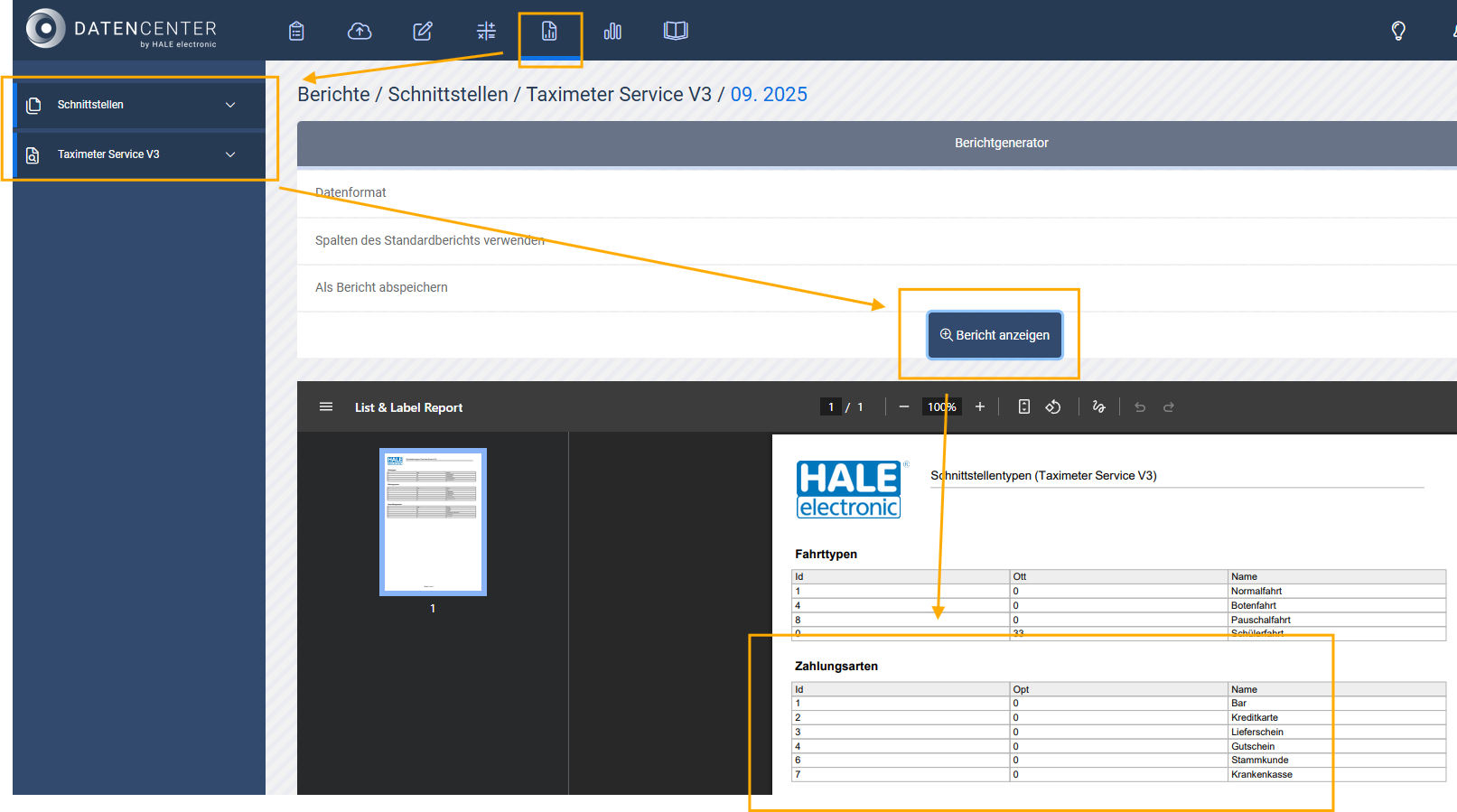Expand the Datenformat row
The width and height of the screenshot is (1457, 812).
point(350,192)
